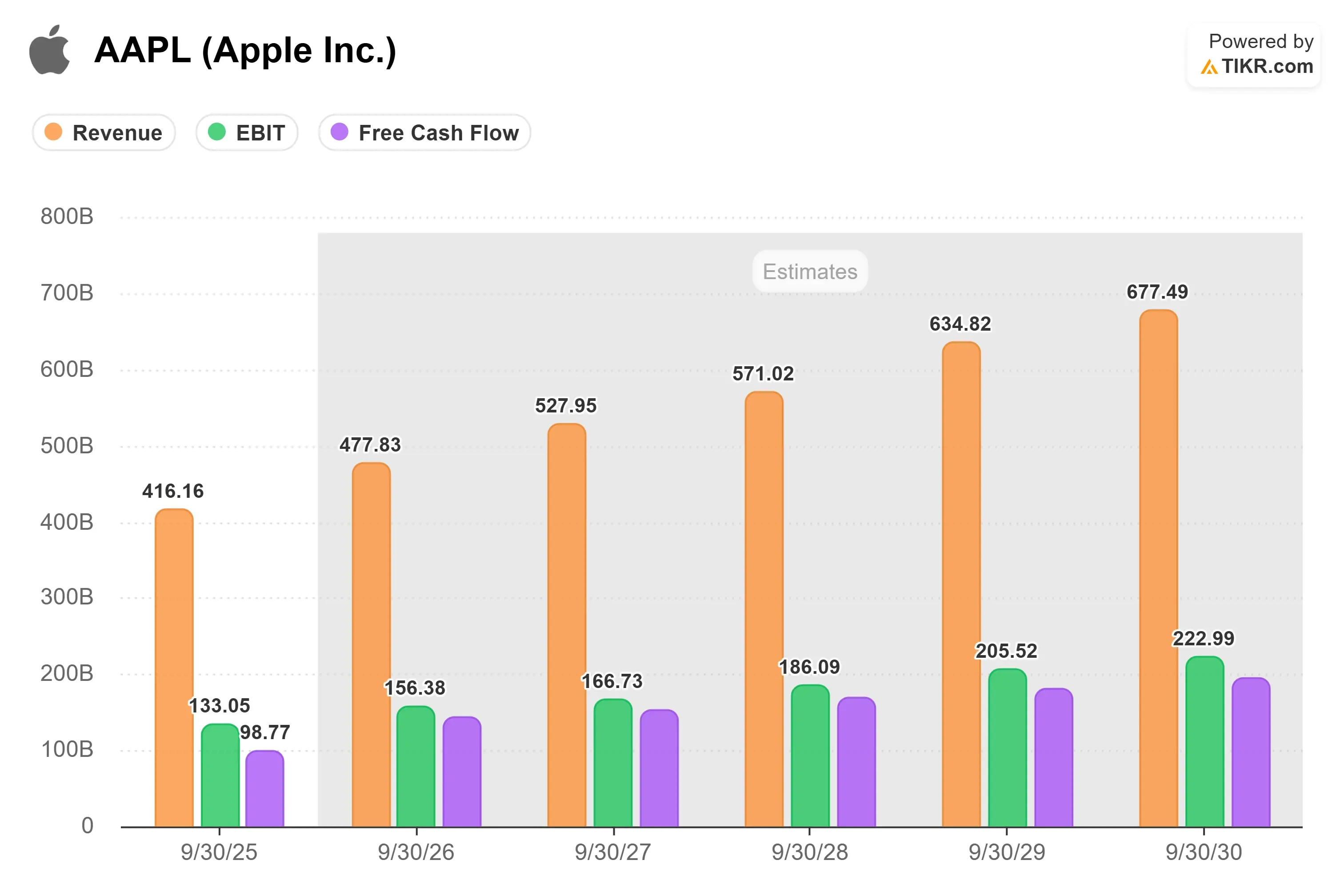Select the 9/30/30 revenue bar 677.49

coord(1158,568)
